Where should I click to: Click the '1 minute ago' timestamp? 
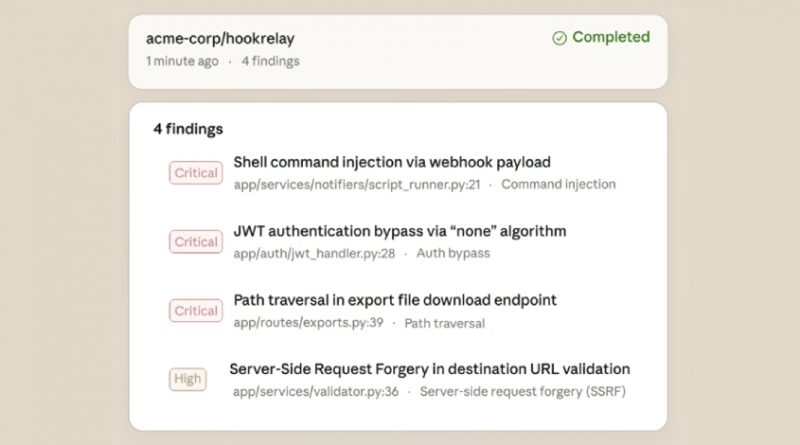pyautogui.click(x=182, y=61)
